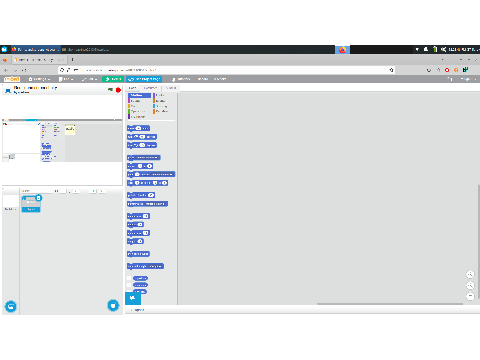Image resolution: width=480 pixels, height=360 pixels.
Task: Open the Pocket icon in Firefox toolbar
Action: point(429,70)
